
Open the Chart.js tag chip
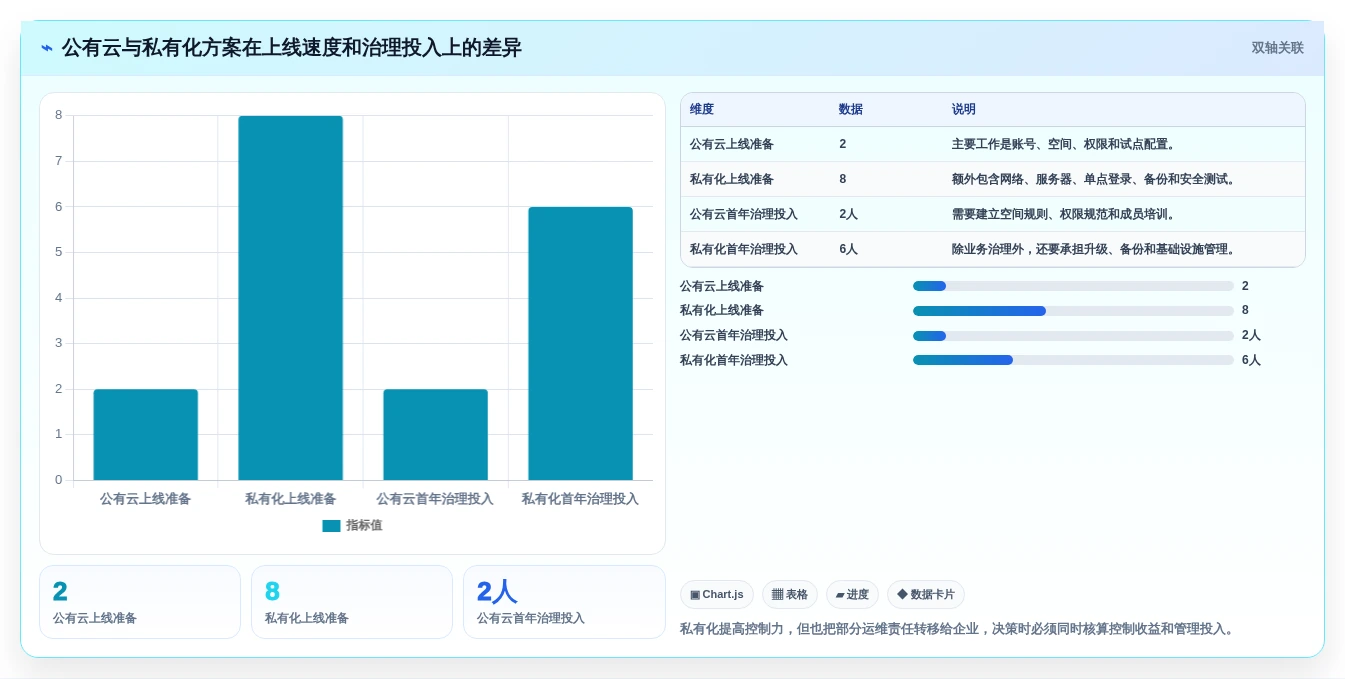coord(717,595)
